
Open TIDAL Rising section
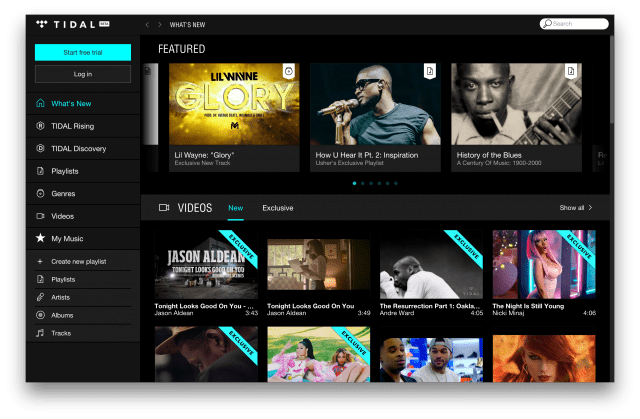click(83, 126)
